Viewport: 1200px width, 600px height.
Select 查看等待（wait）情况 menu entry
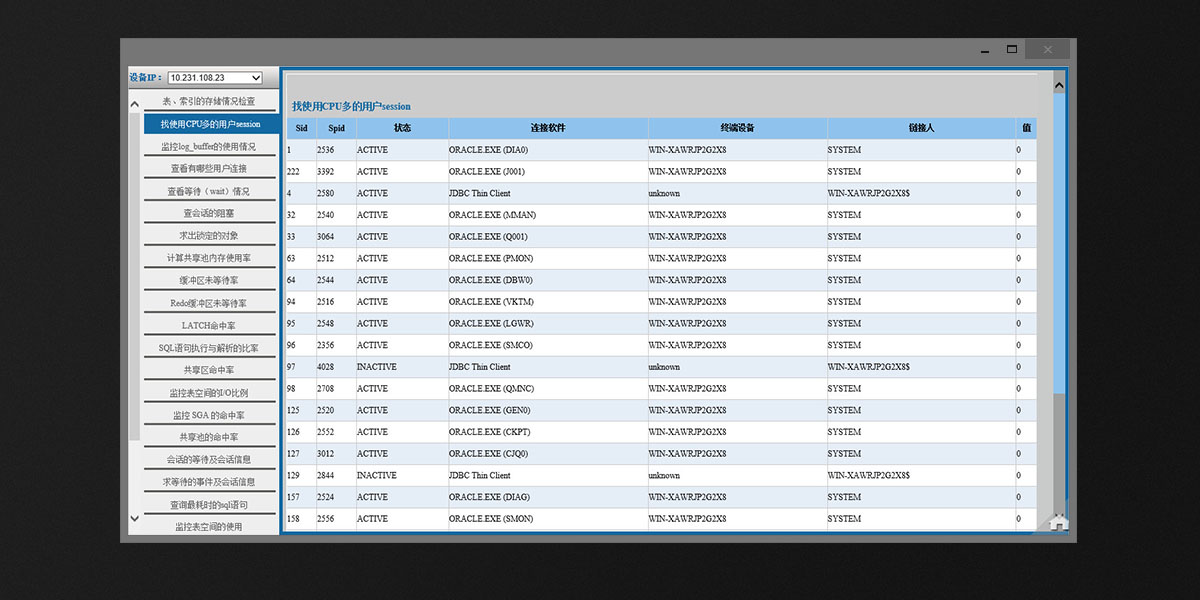pyautogui.click(x=209, y=192)
